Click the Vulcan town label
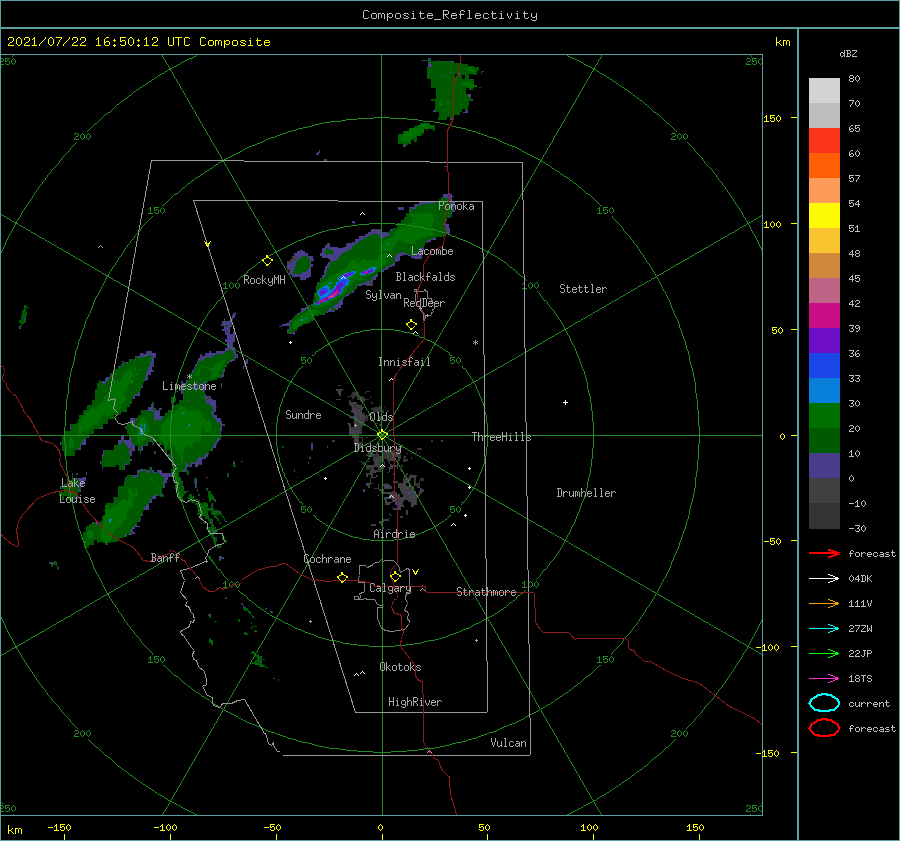The height and width of the screenshot is (841, 900). [x=509, y=743]
